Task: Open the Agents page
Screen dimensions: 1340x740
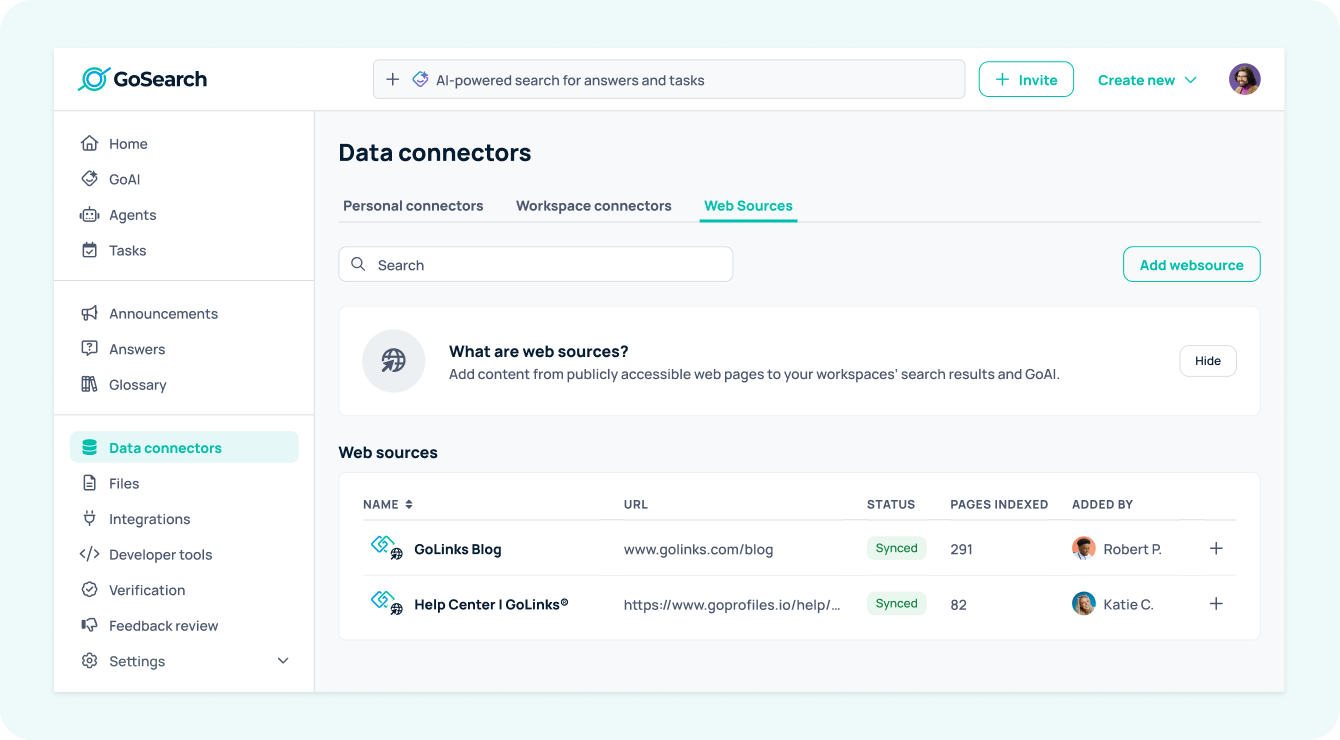Action: point(133,215)
